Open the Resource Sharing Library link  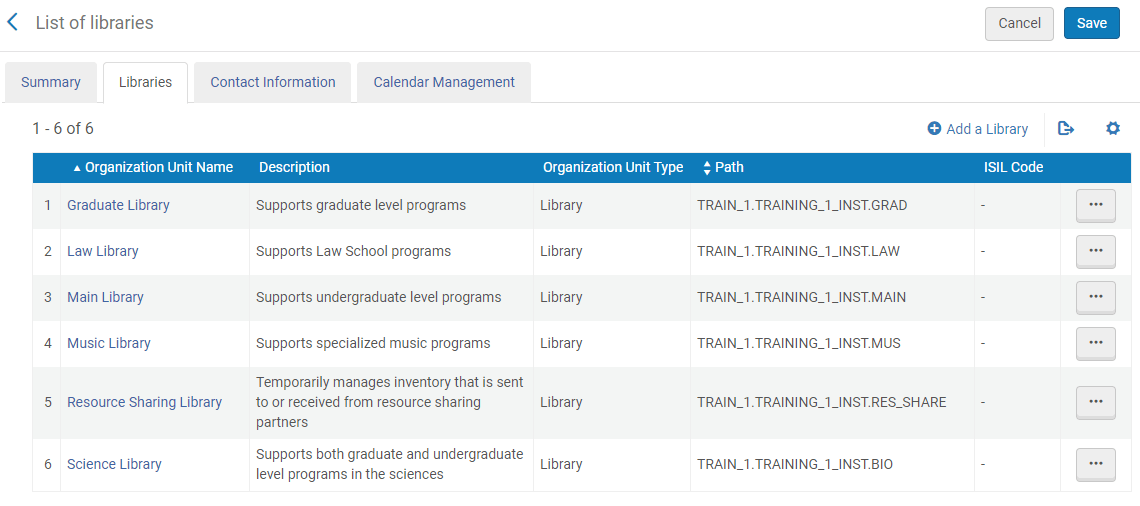145,402
